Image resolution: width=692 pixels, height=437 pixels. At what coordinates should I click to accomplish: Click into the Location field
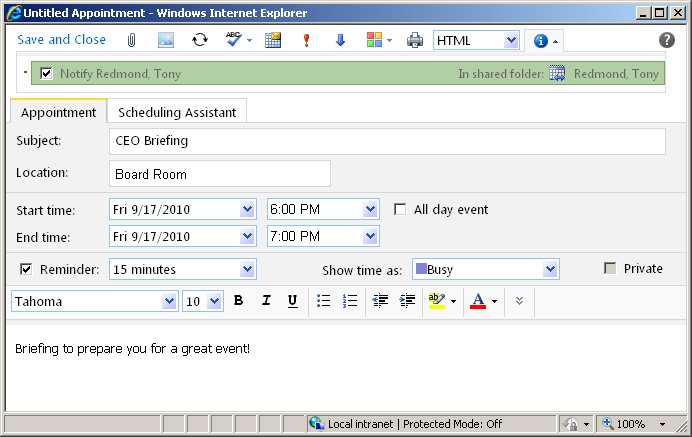(x=219, y=174)
